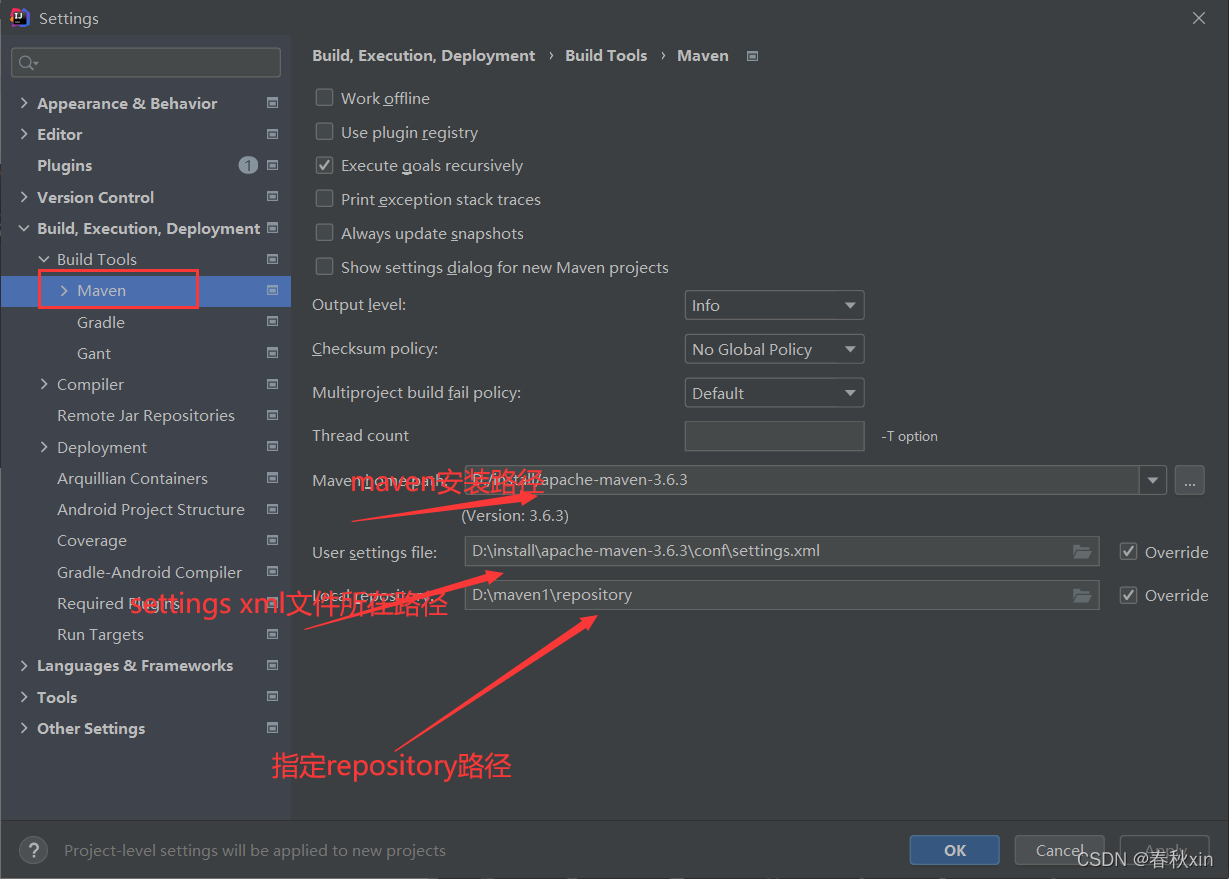Browse folder icon for User settings file
The width and height of the screenshot is (1229, 879).
click(x=1082, y=551)
